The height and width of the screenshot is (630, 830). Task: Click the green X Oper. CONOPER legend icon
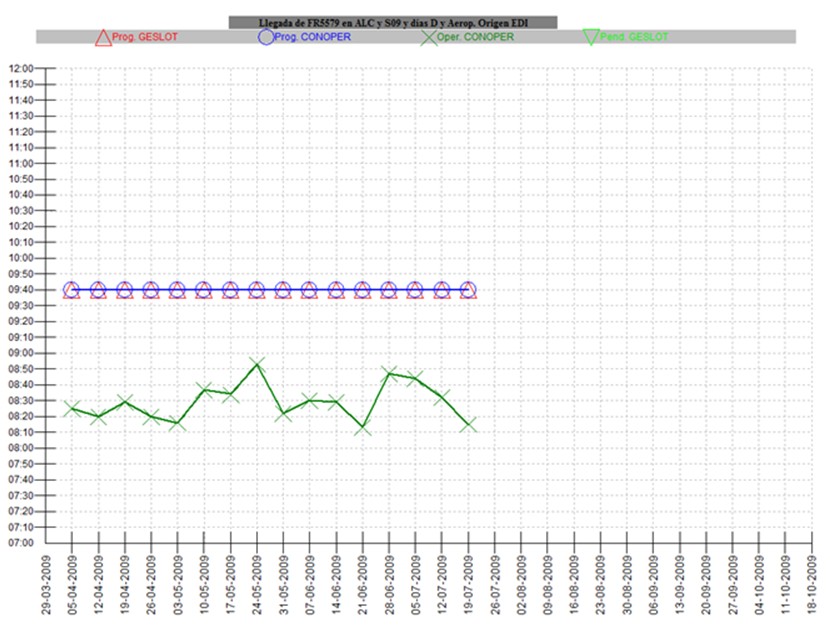click(x=428, y=37)
